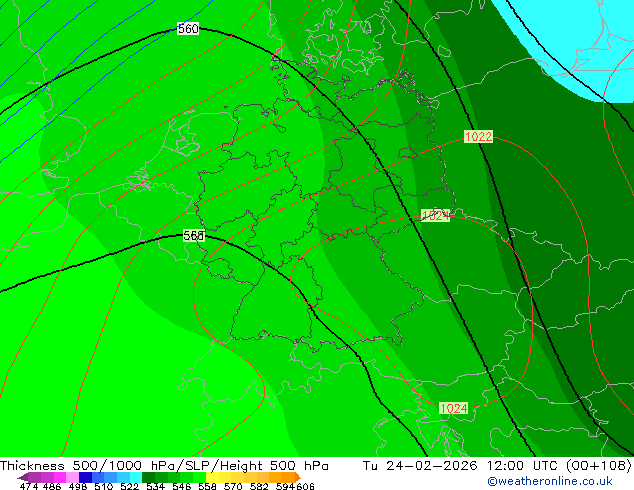
Task: Open the weatheronline.co.uk copyright link
Action: [x=550, y=481]
